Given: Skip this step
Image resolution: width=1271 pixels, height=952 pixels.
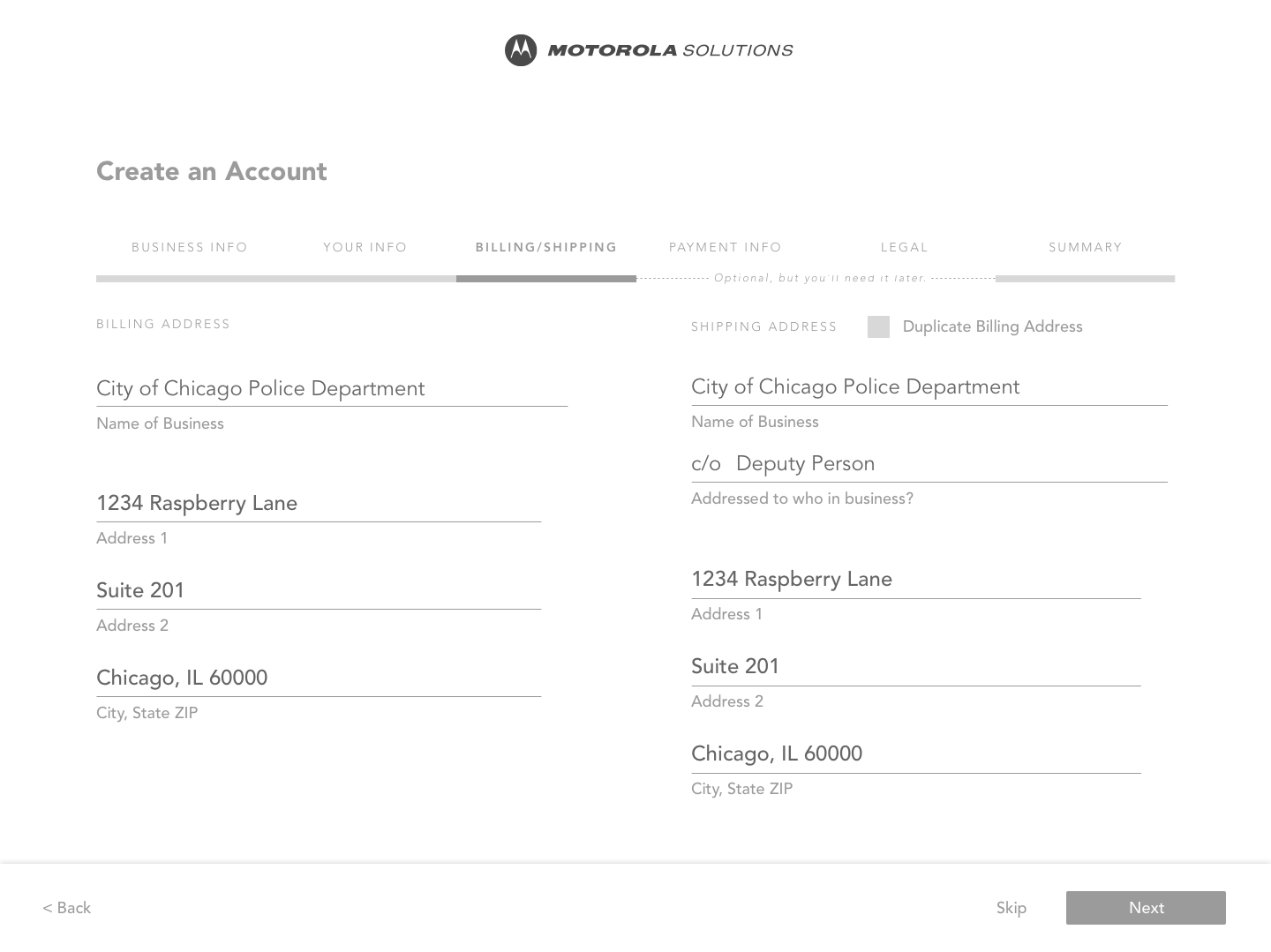Looking at the screenshot, I should [x=1012, y=908].
